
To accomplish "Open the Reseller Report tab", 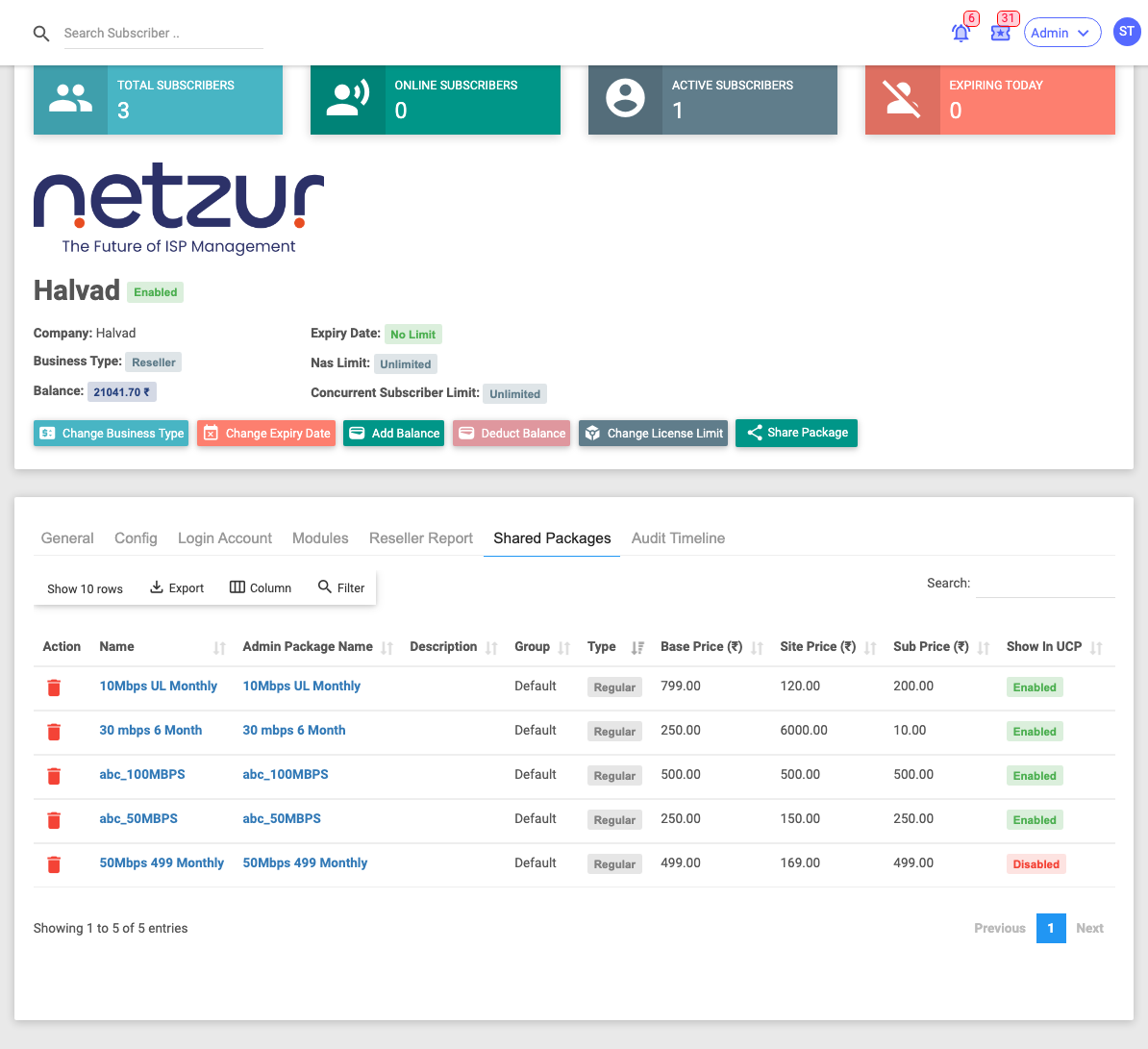I will coord(421,538).
